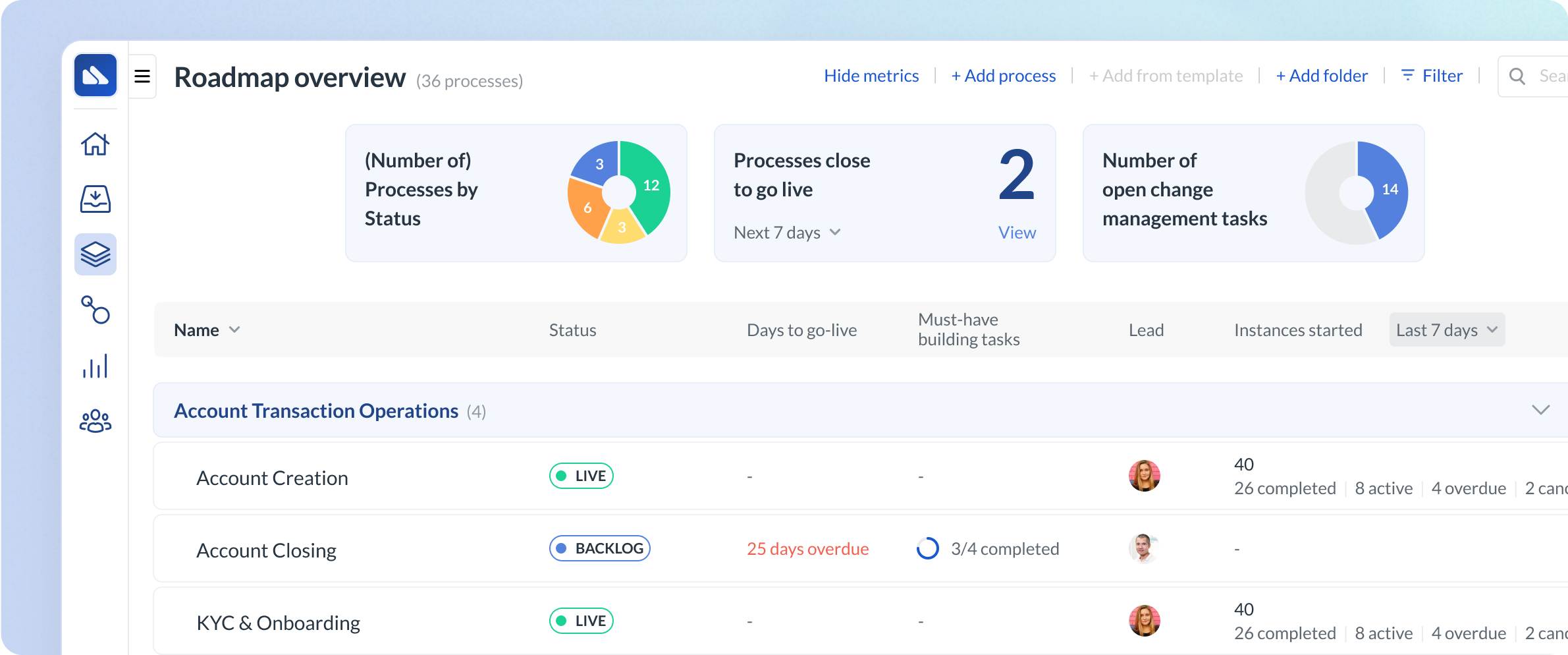Click the Status column header
This screenshot has width=1568, height=655.
click(573, 330)
